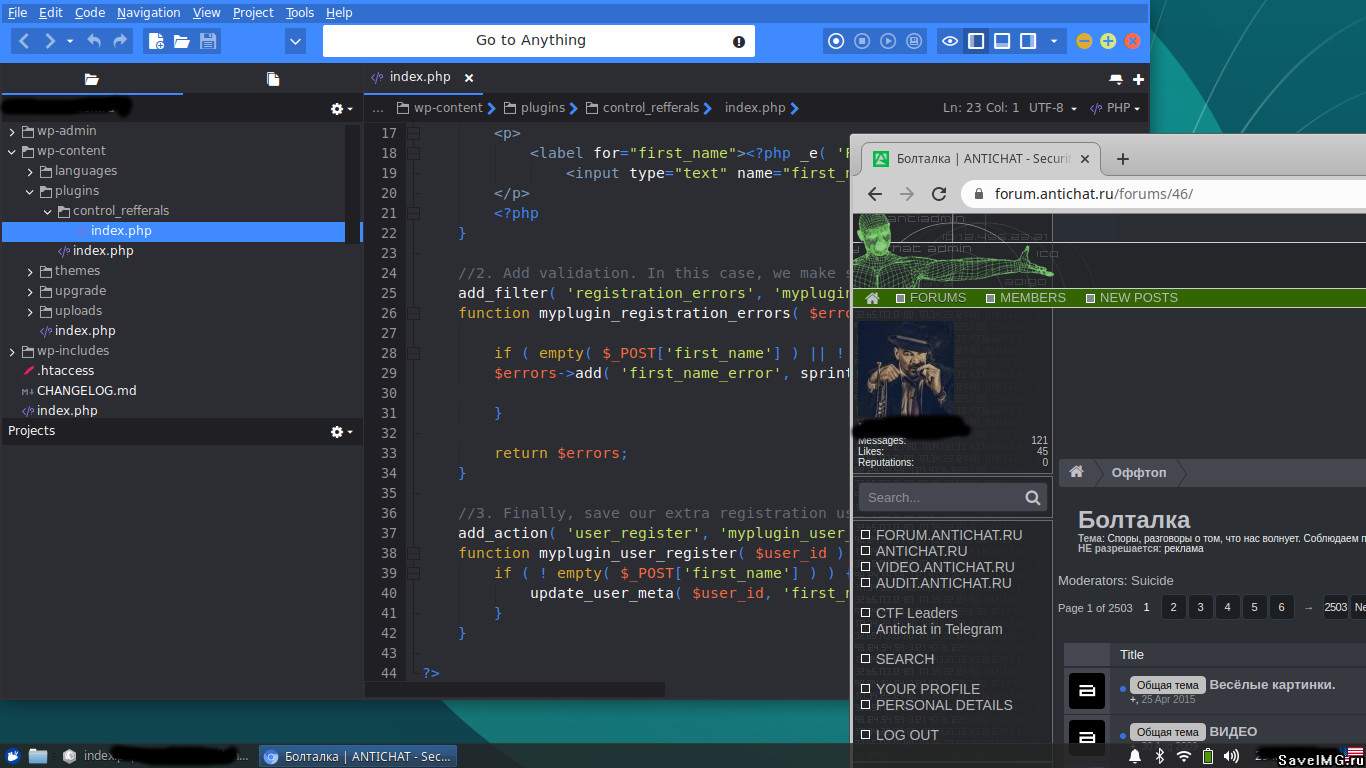
Task: Show the list of open tabs icon
Action: coord(1116,79)
